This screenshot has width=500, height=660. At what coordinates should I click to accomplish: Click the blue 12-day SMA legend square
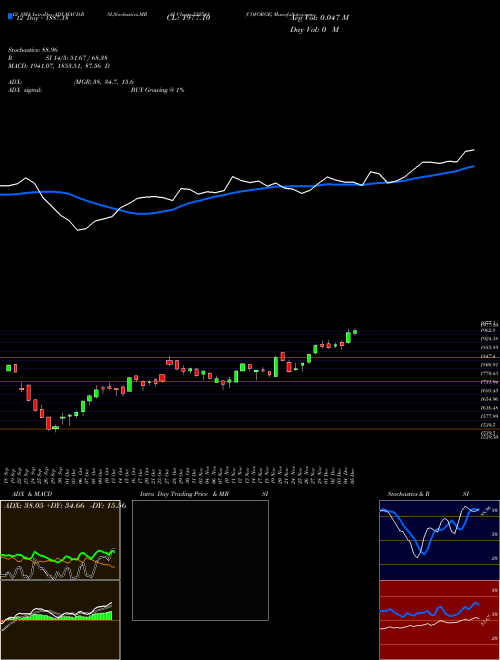coord(10,16)
